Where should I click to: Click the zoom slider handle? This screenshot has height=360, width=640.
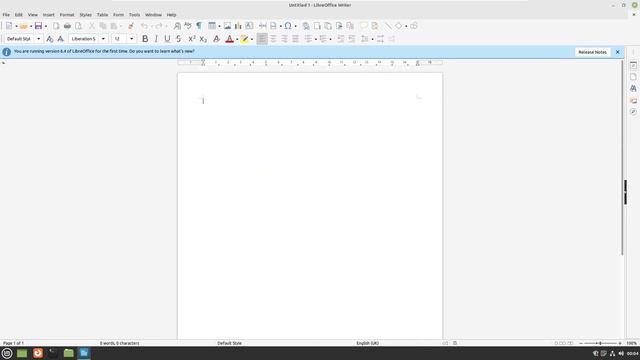(600, 343)
